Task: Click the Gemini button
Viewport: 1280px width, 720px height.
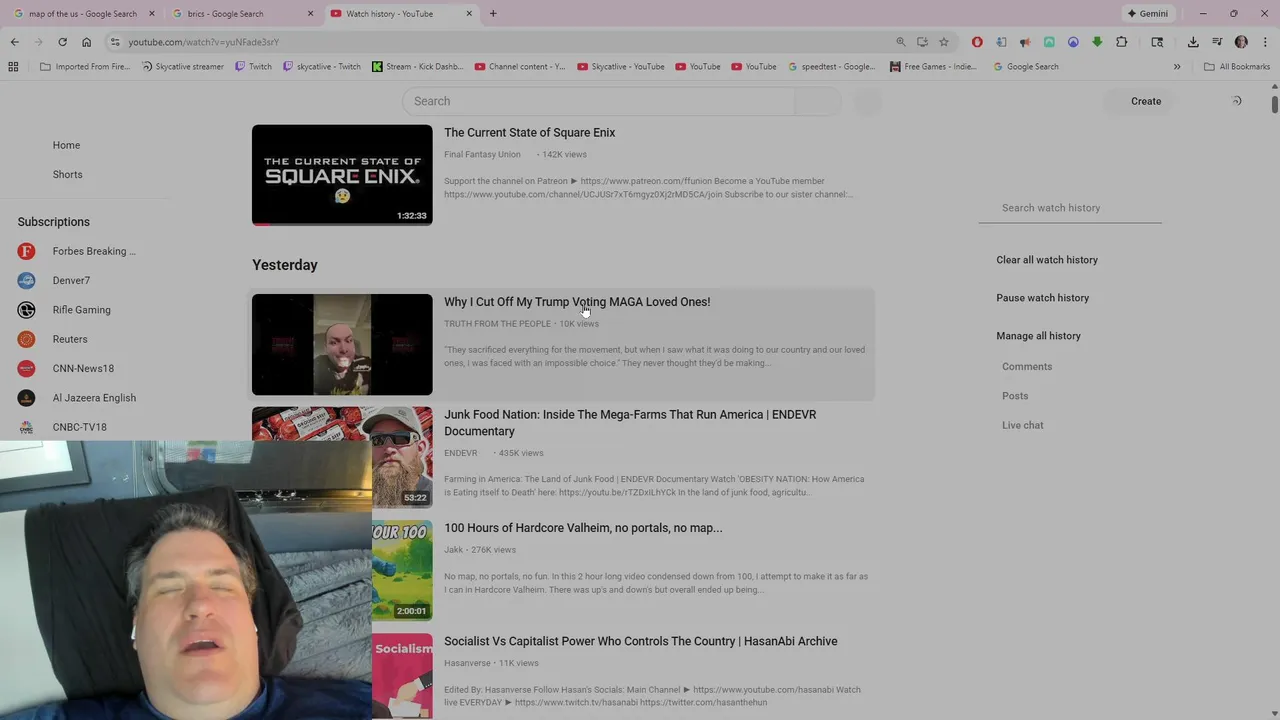Action: point(1147,14)
